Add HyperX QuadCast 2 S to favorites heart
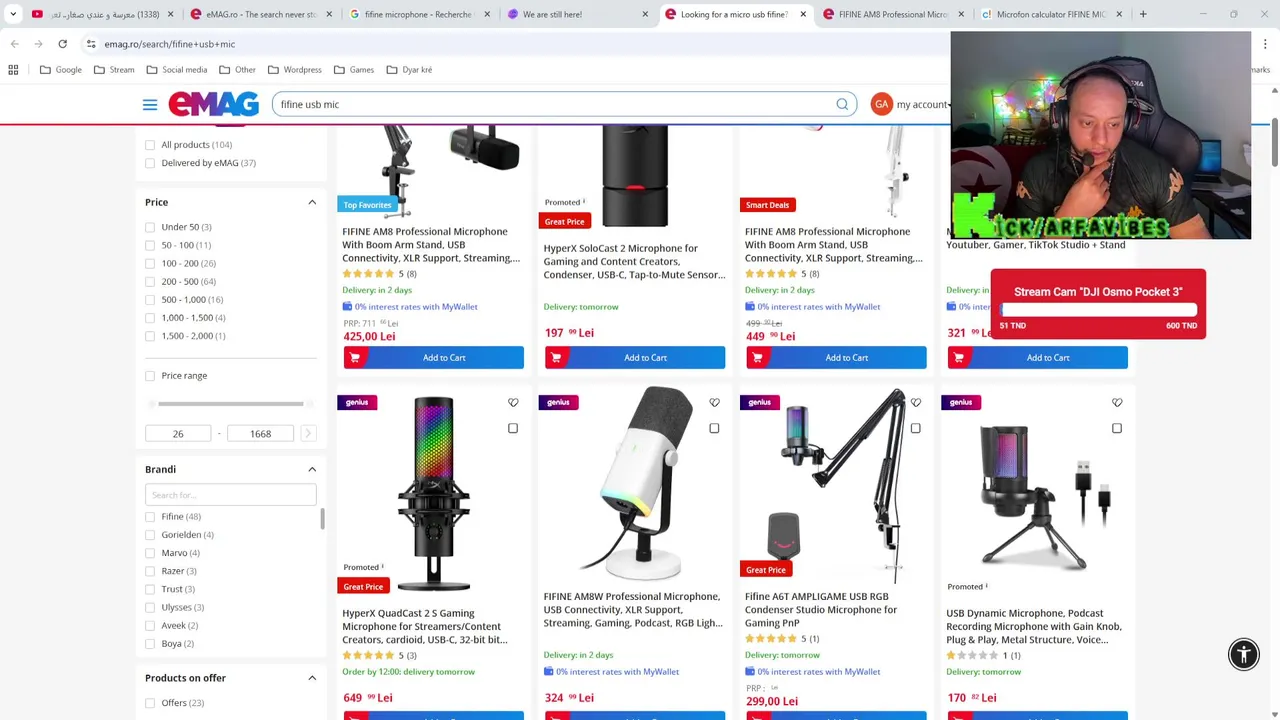Screen dimensions: 1280x720 (513, 403)
